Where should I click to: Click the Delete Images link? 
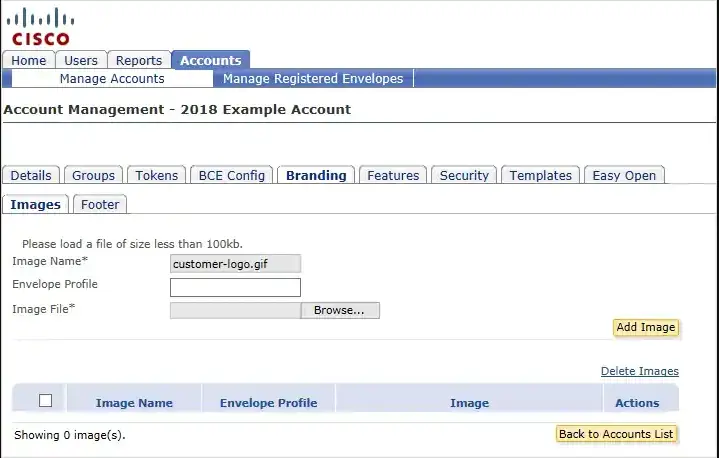point(640,371)
